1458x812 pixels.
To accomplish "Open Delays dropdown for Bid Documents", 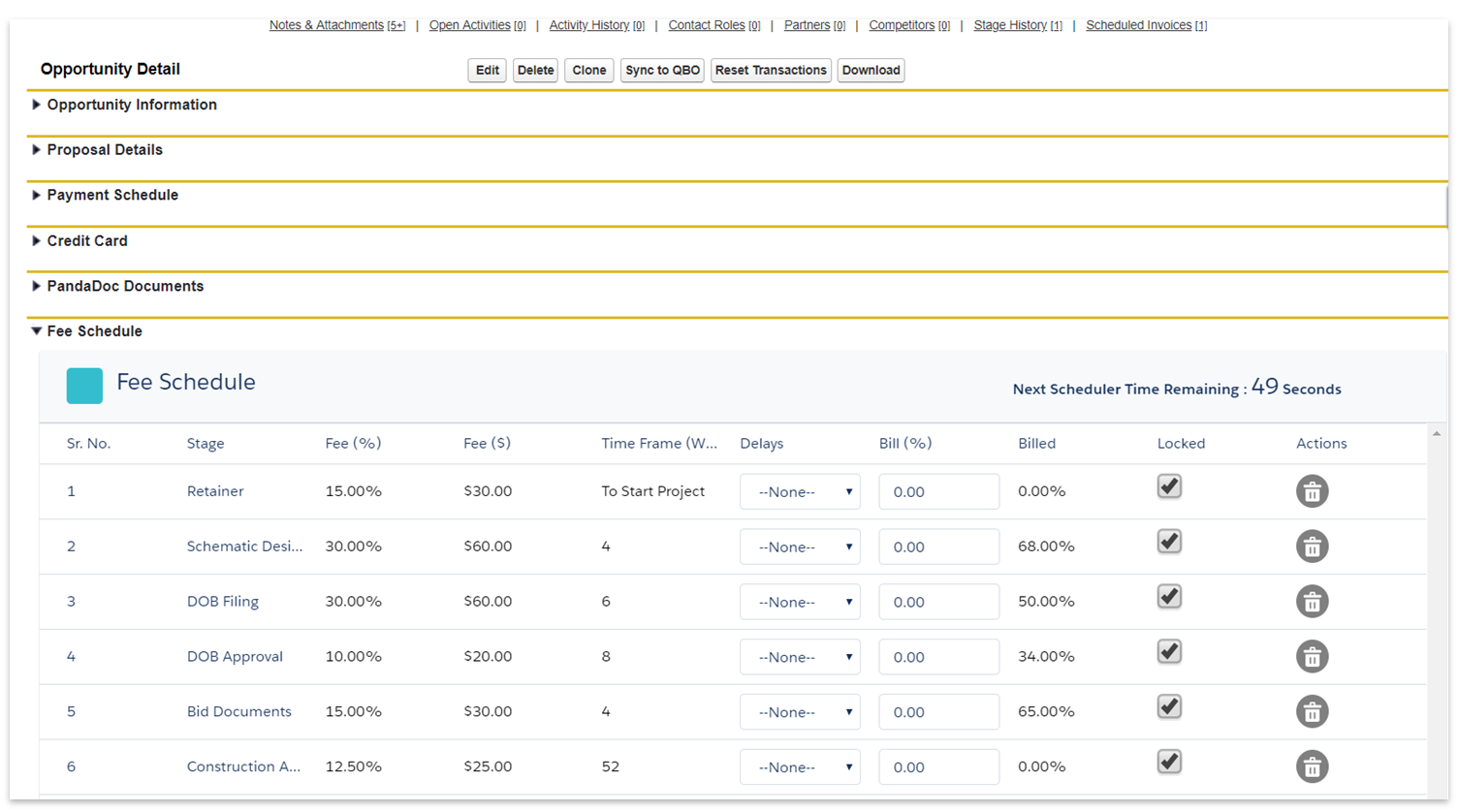I will (800, 712).
